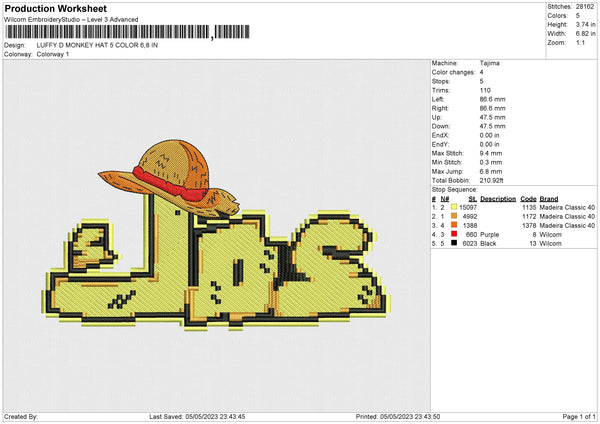Viewport: 600px width, 424px height.
Task: Click the "Page 1 of 1" footer text
Action: 579,416
